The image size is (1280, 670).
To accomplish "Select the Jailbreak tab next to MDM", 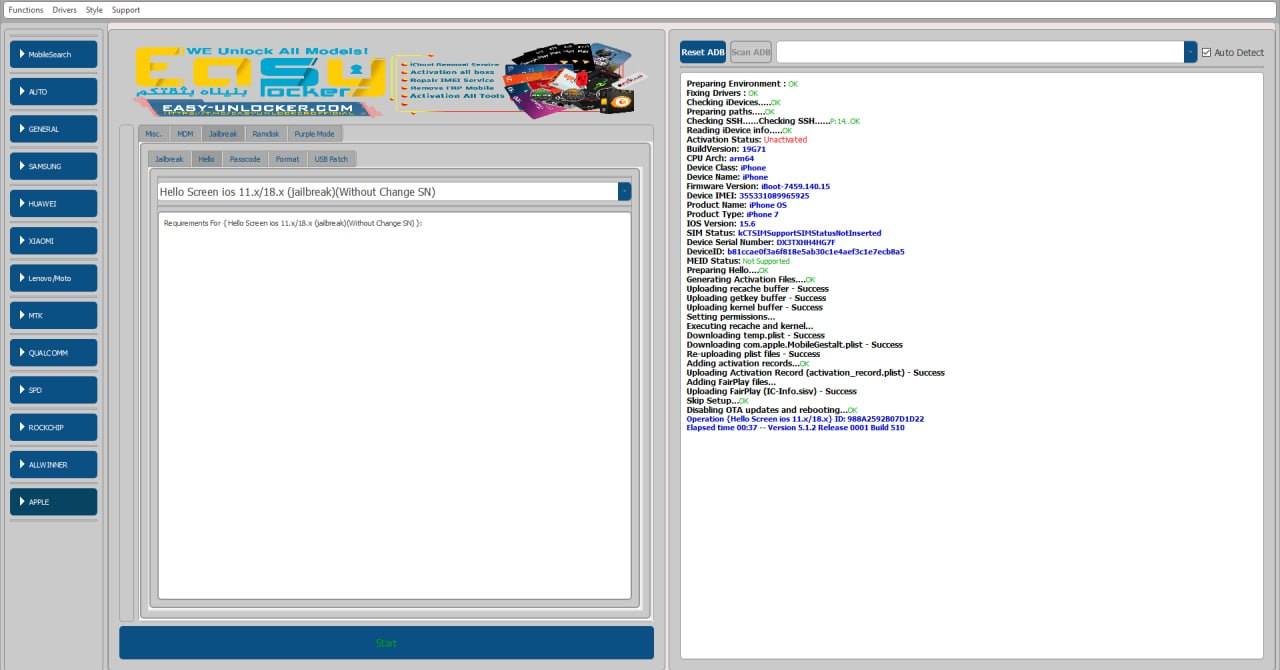I will (x=223, y=133).
